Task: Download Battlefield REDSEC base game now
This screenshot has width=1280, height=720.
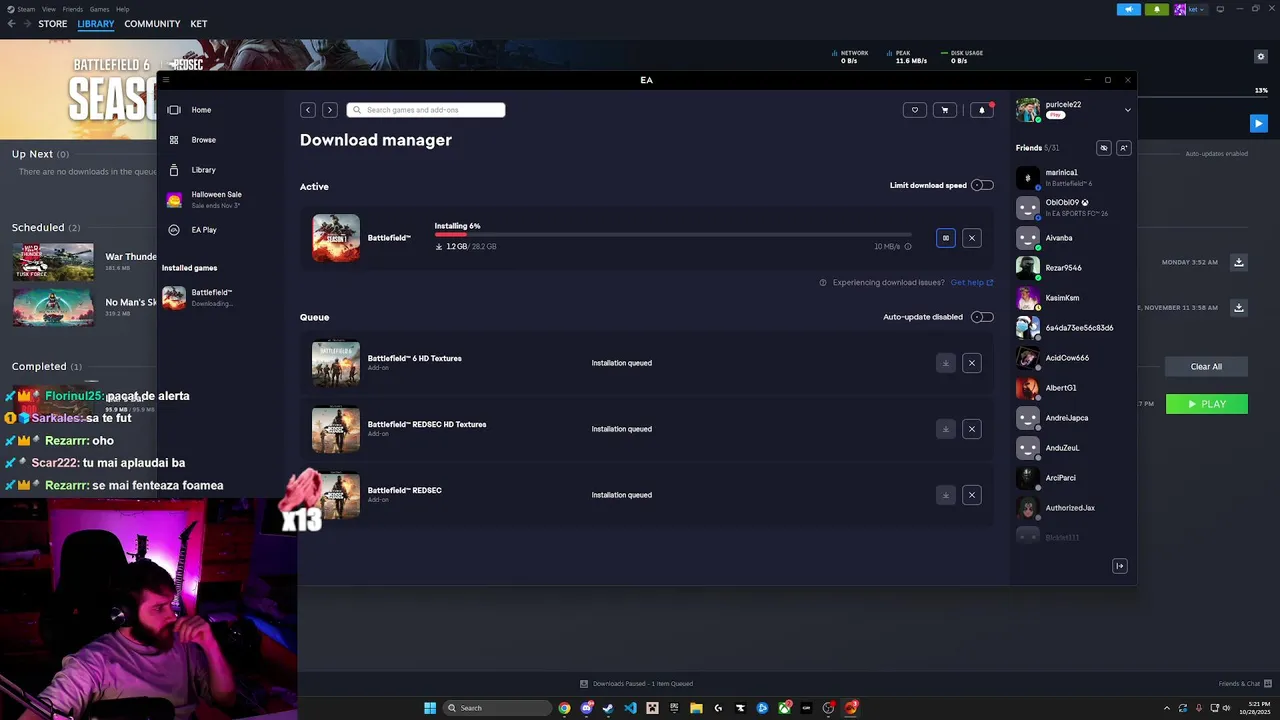Action: tap(946, 495)
